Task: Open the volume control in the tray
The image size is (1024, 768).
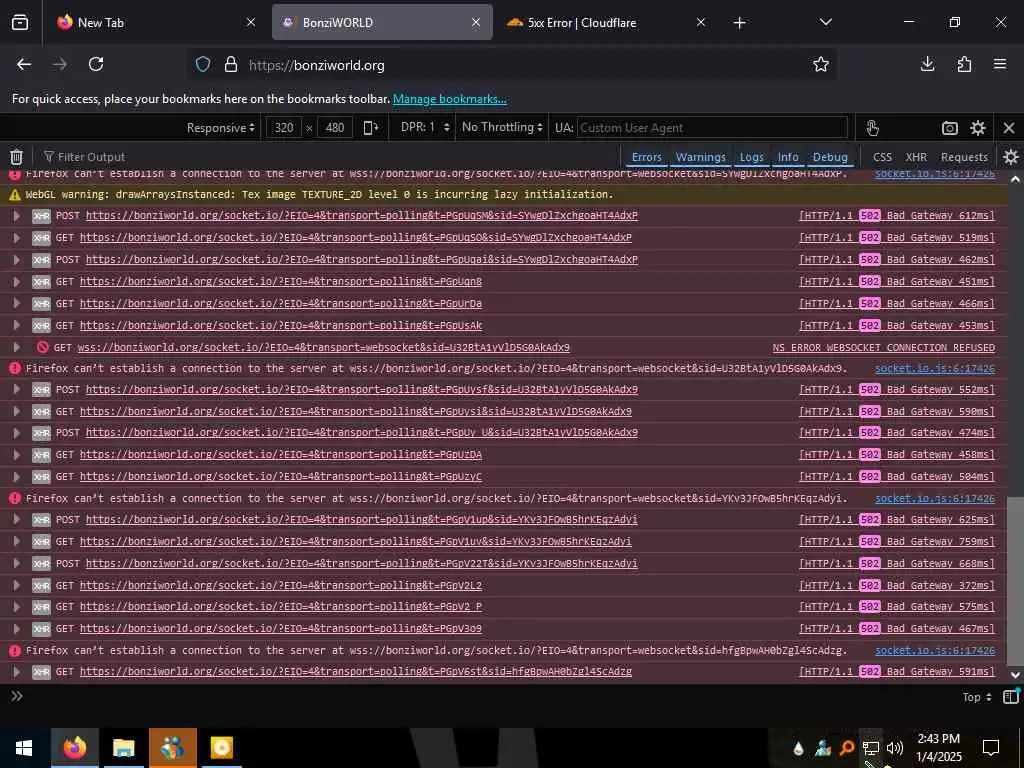Action: 895,748
